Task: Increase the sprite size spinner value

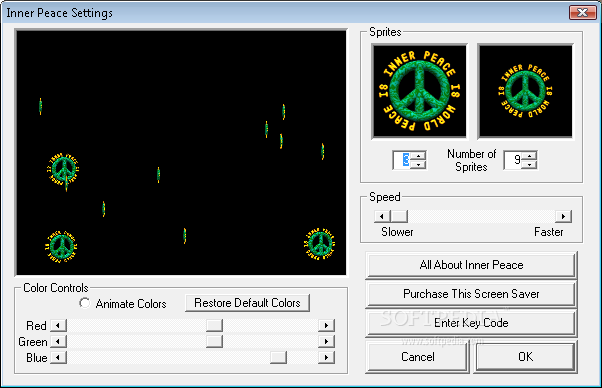Action: (x=418, y=155)
